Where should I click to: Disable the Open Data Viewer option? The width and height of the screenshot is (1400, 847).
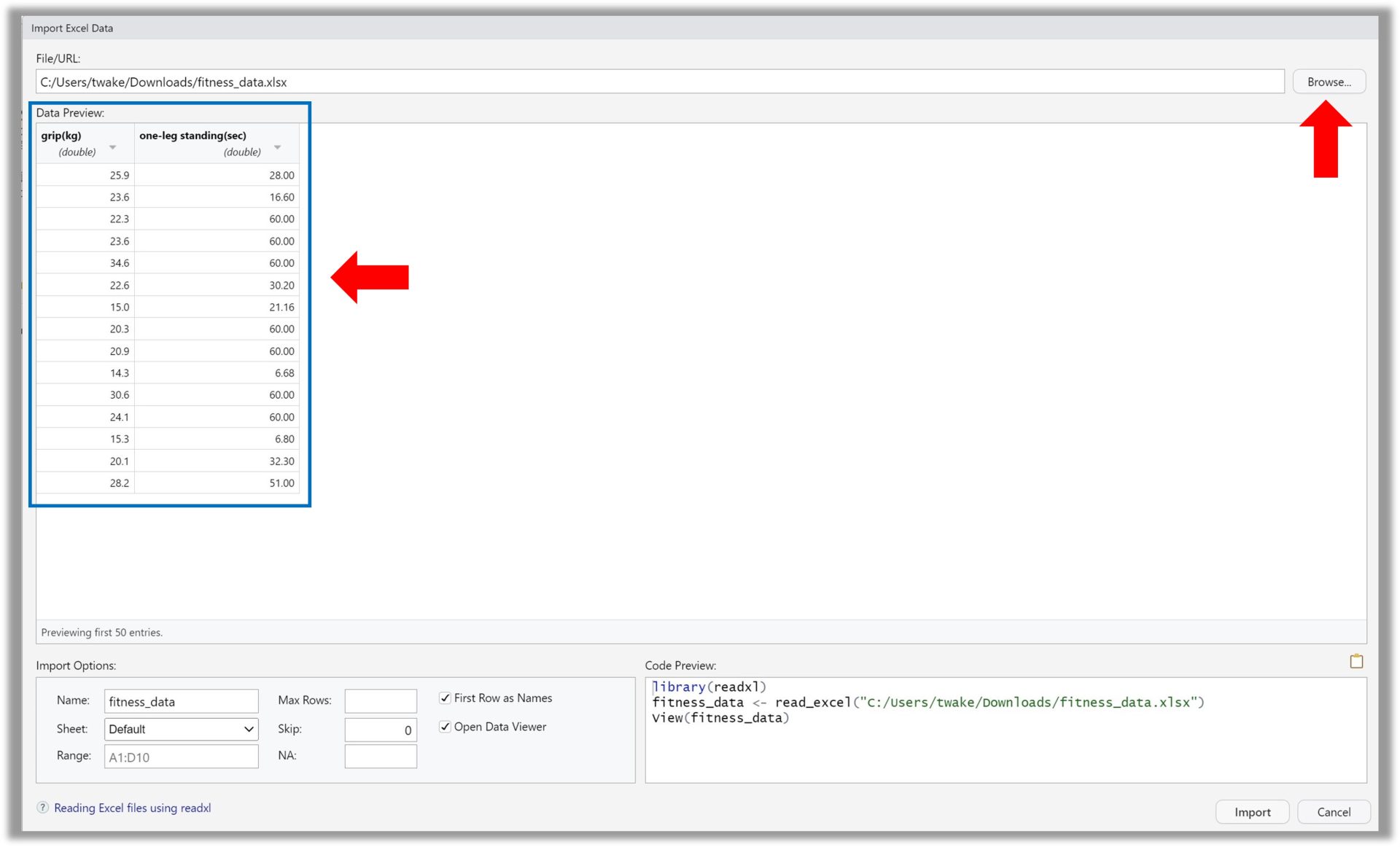445,727
